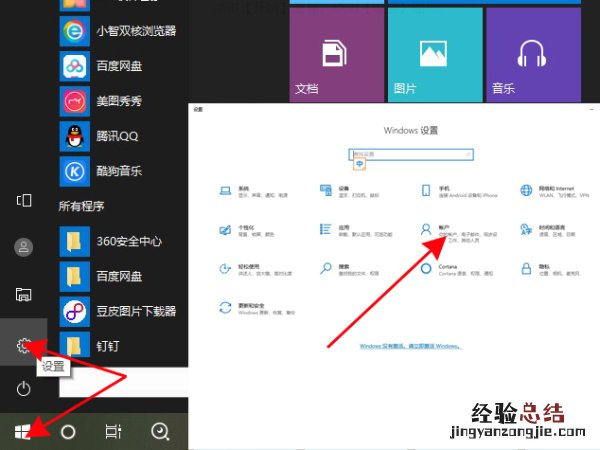Expand the Start menu side rail
Image resolution: width=600 pixels, height=450 pixels.
pyautogui.click(x=24, y=200)
